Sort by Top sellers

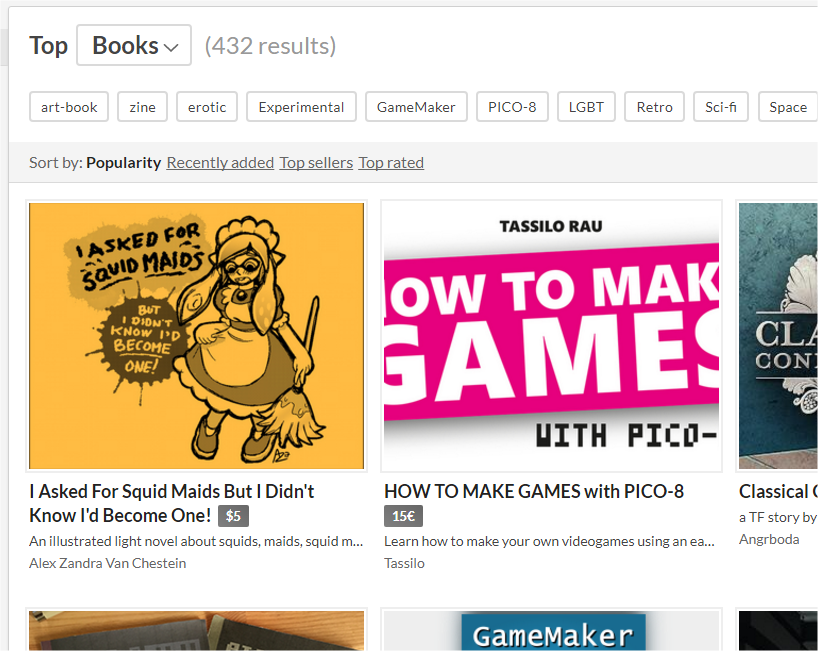[x=316, y=163]
